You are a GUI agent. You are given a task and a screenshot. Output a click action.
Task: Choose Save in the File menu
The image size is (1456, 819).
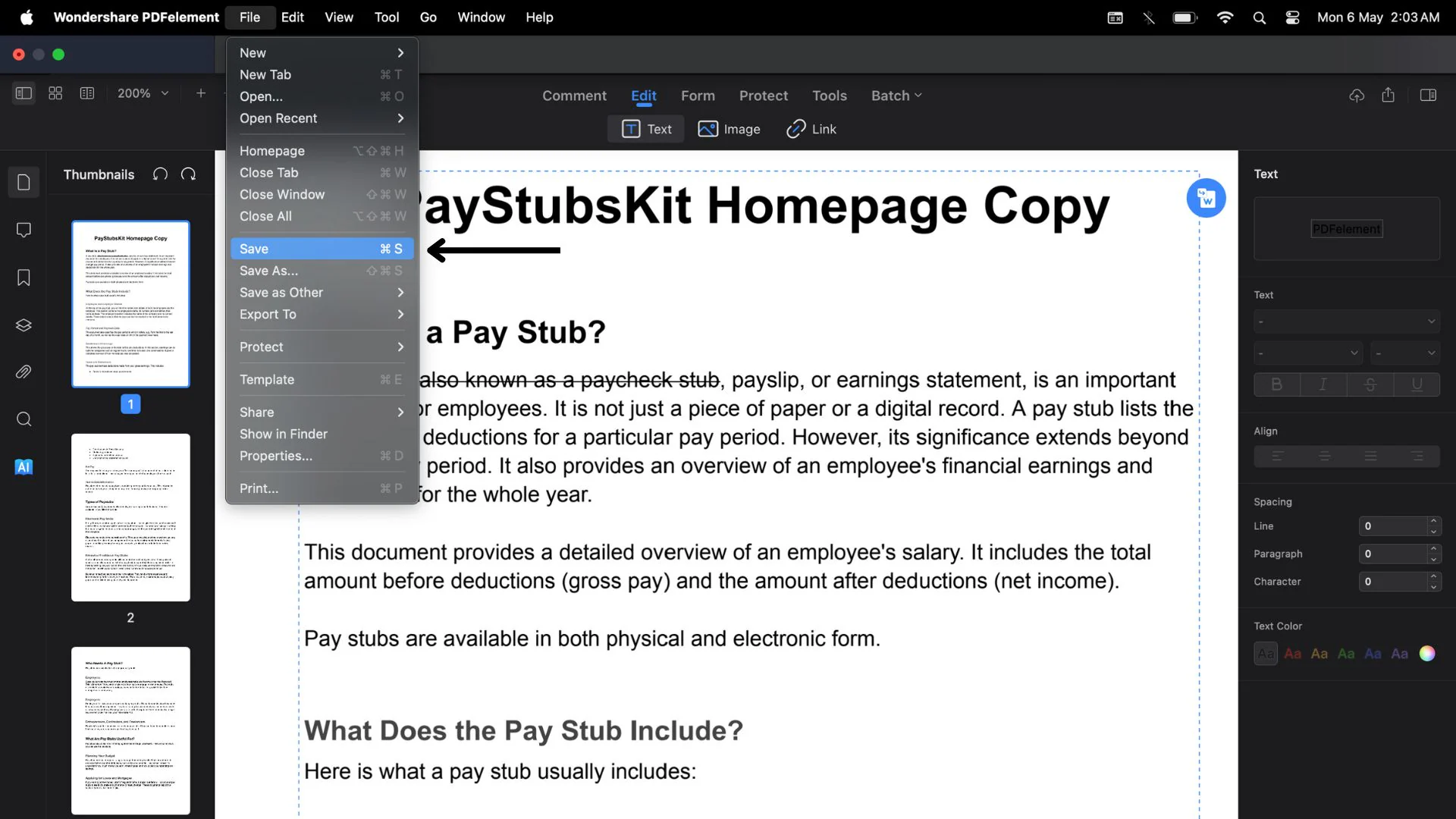click(x=322, y=249)
